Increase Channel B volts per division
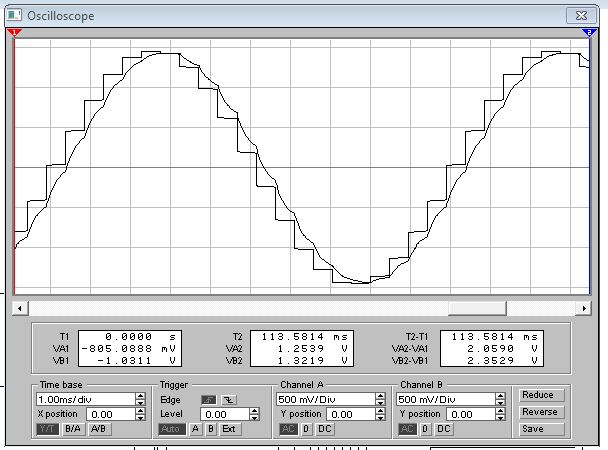 500,396
